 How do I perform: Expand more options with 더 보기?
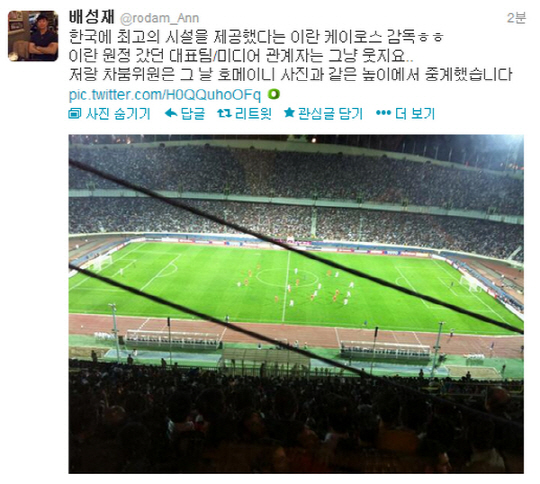[x=415, y=113]
